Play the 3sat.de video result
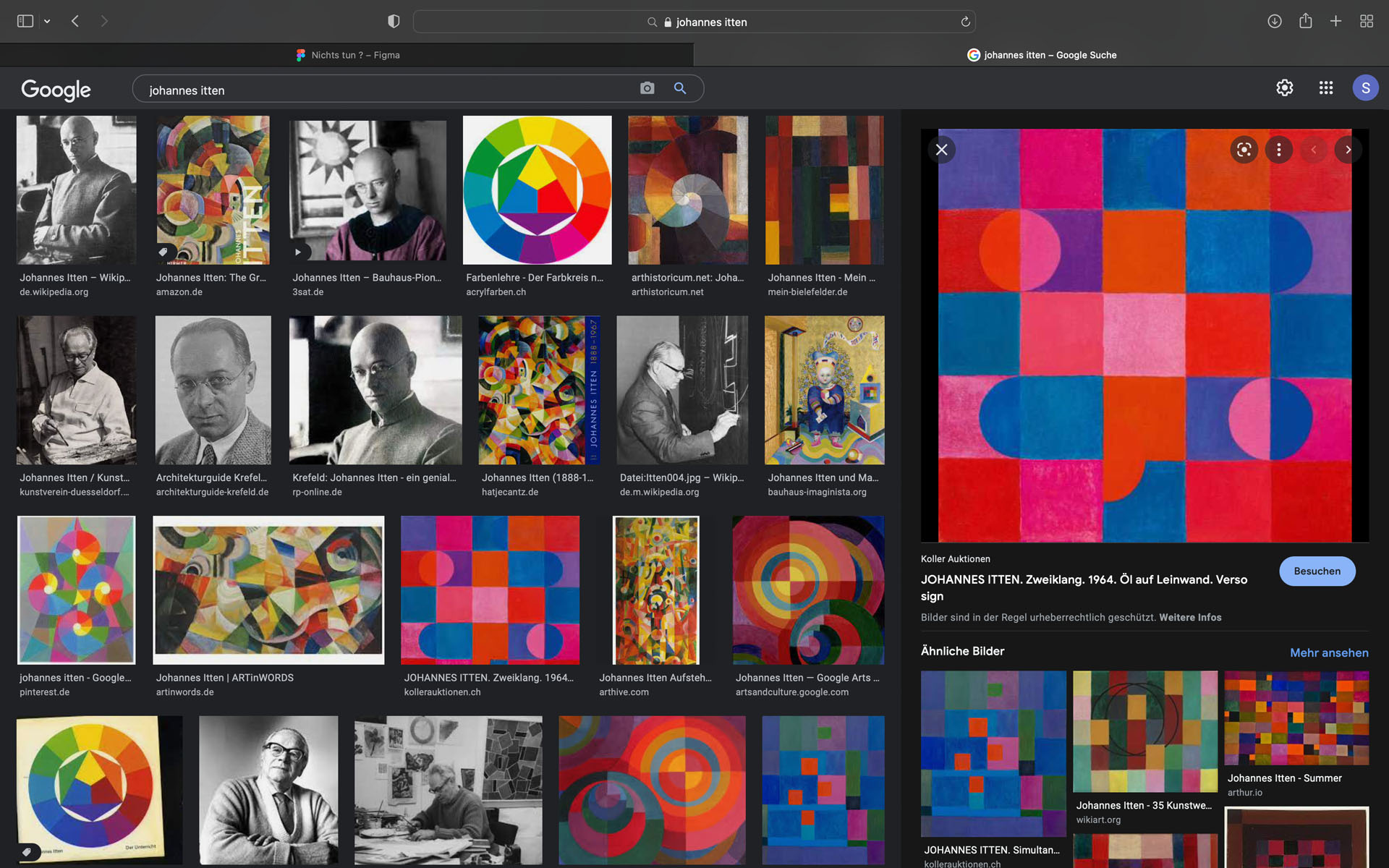The image size is (1389, 868). (x=368, y=190)
